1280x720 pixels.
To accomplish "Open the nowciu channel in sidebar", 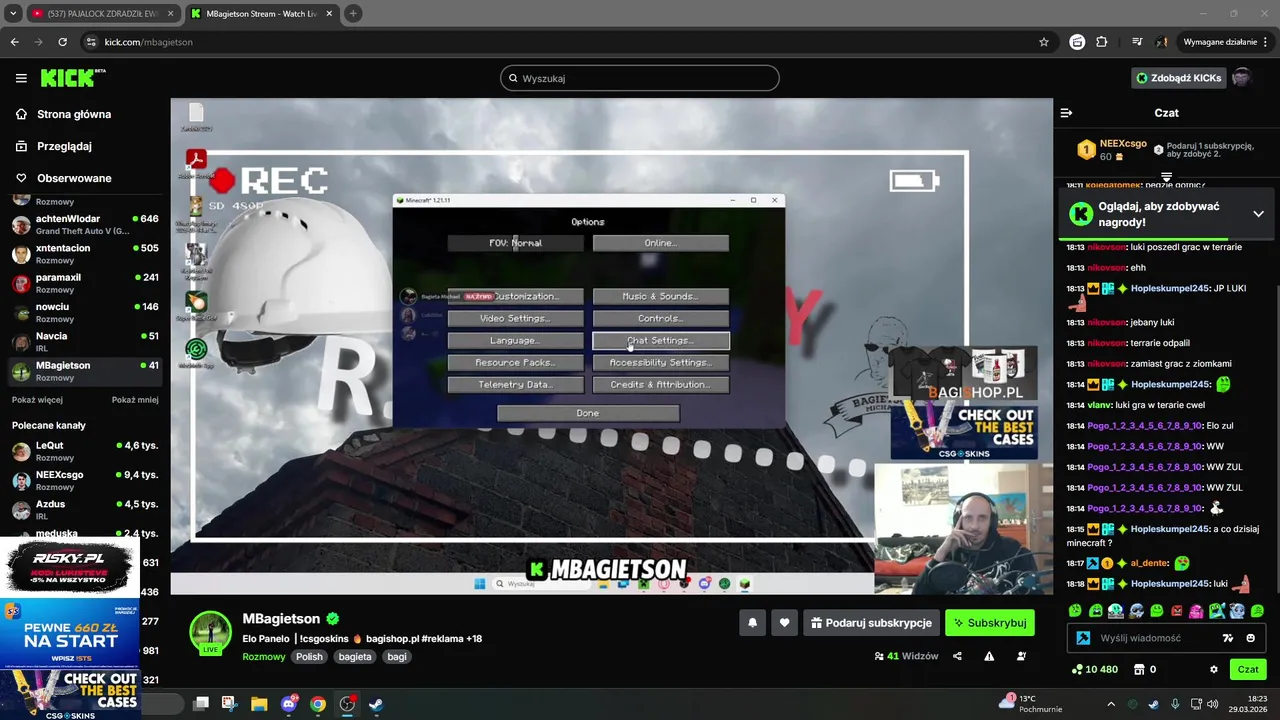I will 84,312.
